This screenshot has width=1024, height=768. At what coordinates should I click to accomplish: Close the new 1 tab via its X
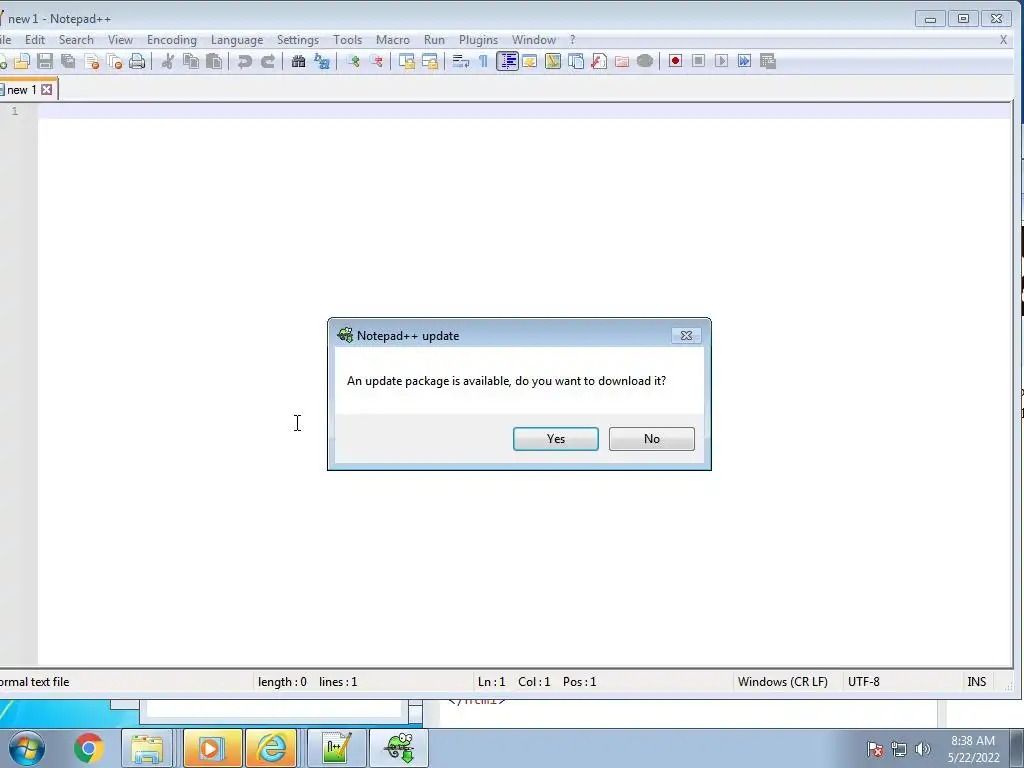47,89
